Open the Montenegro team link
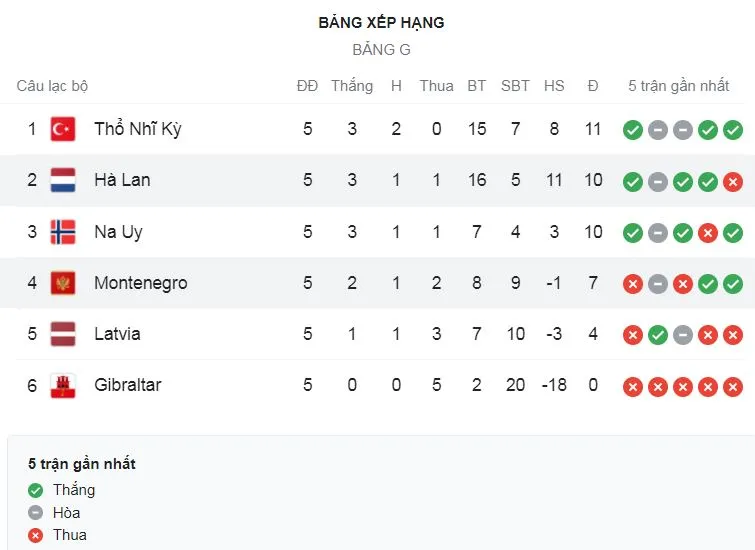The width and height of the screenshot is (755, 550). [x=140, y=283]
